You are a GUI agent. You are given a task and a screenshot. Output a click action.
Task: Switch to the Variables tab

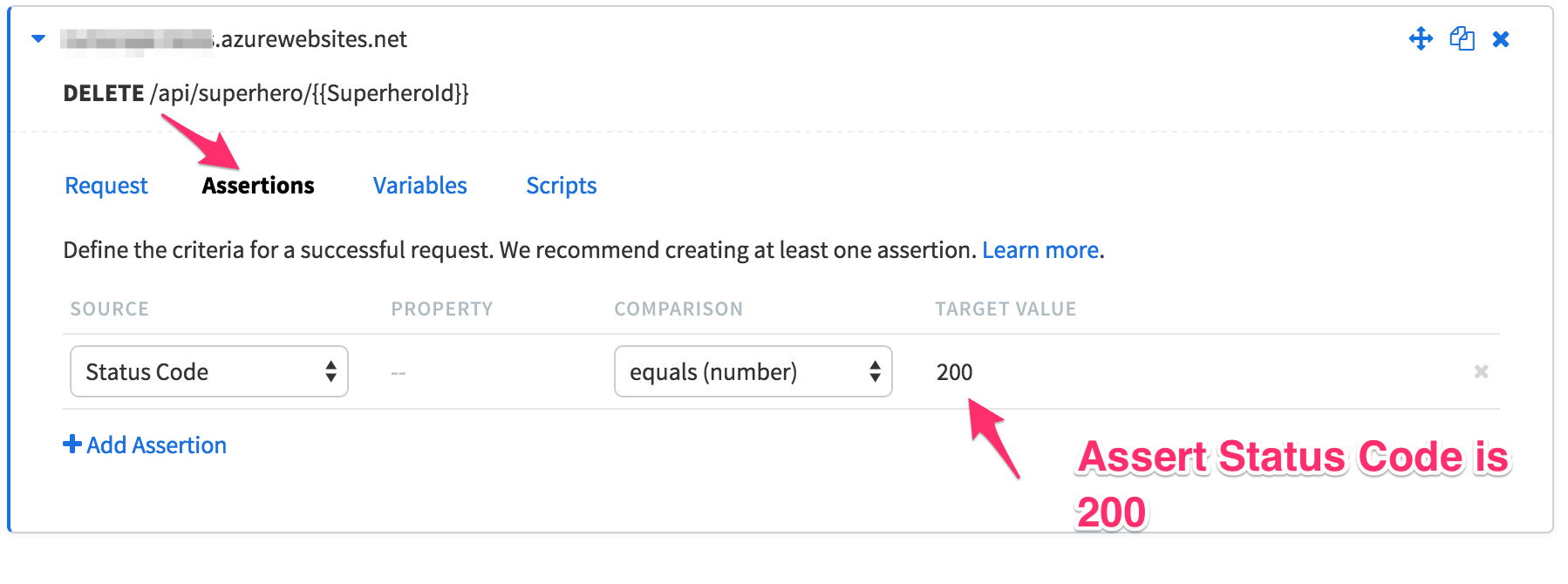(x=420, y=186)
